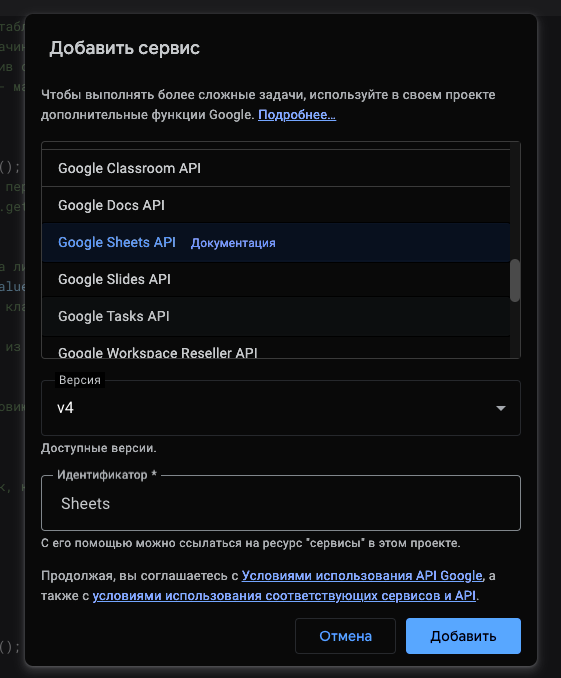This screenshot has height=678, width=561.
Task: Cancel with the Отмена button
Action: click(345, 636)
